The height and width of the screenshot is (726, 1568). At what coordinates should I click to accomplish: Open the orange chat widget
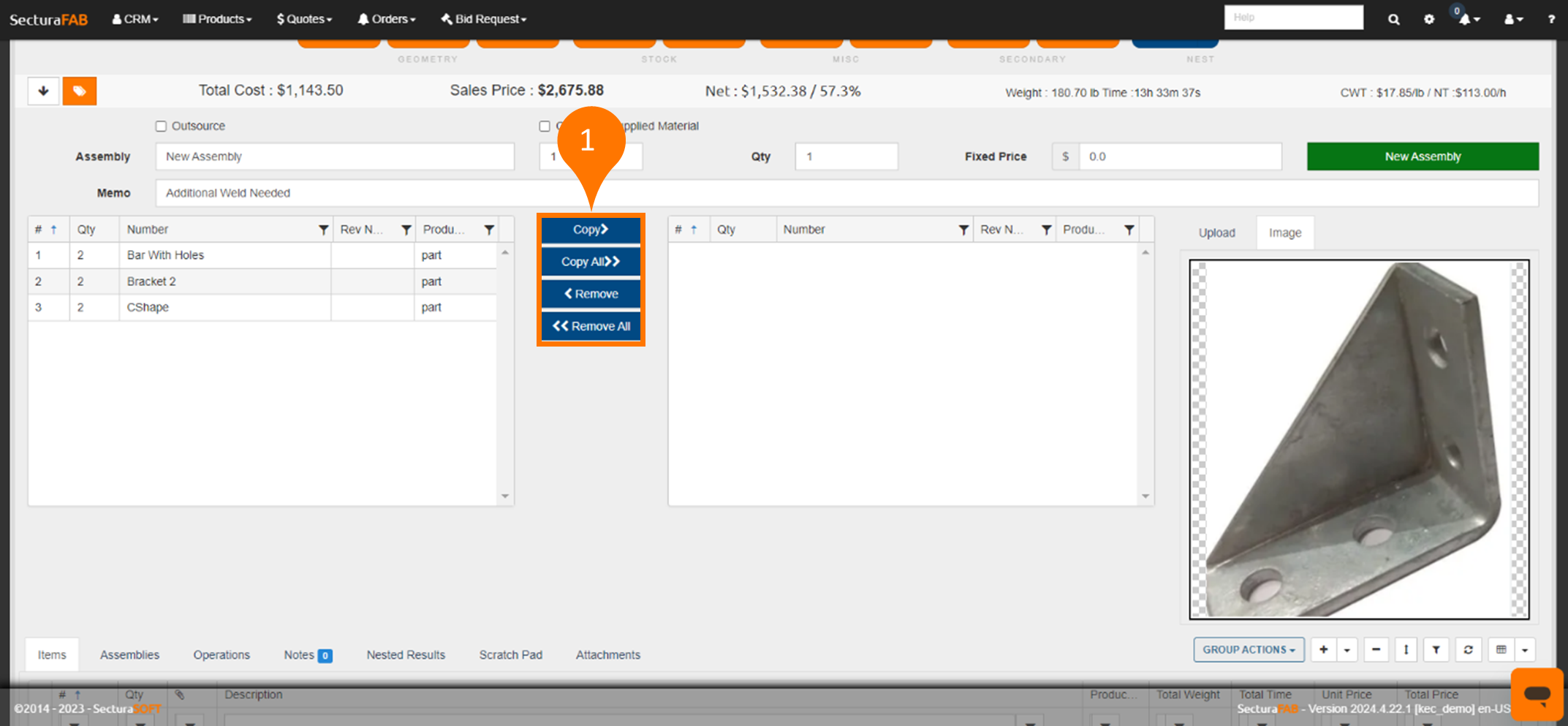[x=1537, y=693]
